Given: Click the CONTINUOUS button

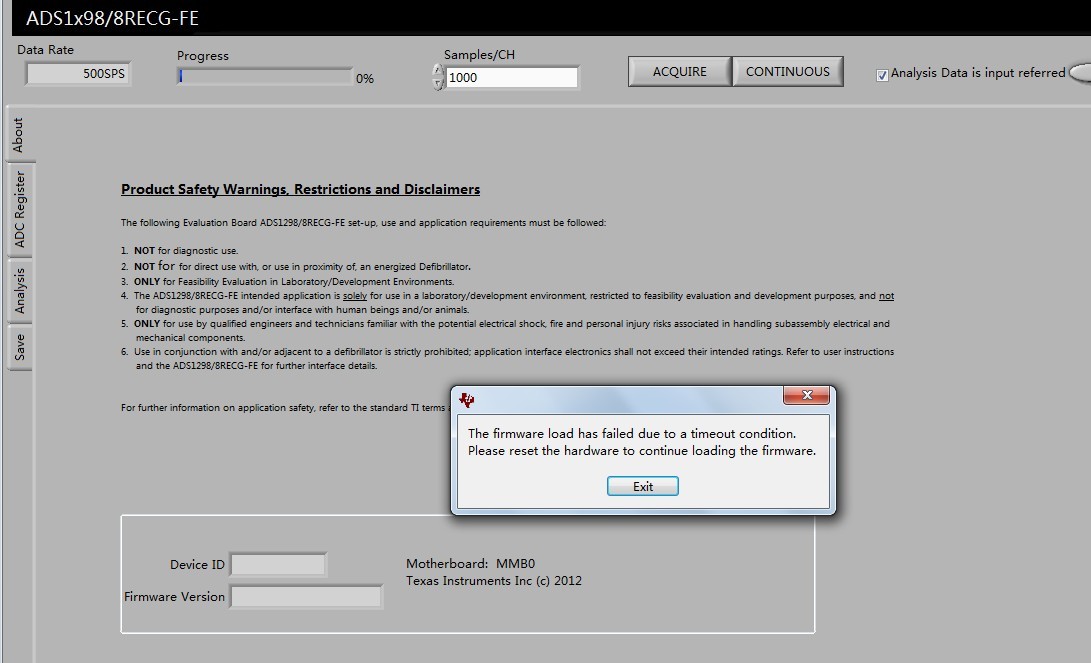Looking at the screenshot, I should (788, 72).
